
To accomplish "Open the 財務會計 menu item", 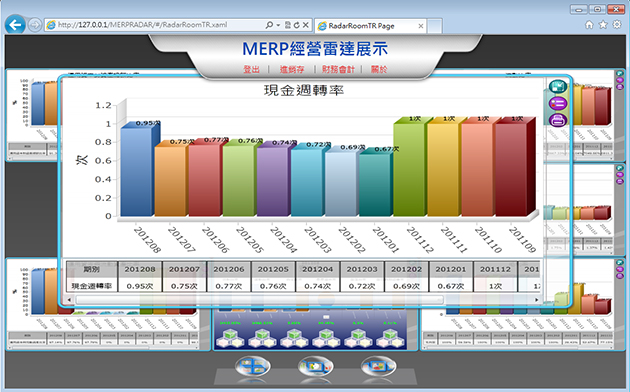I will [338, 69].
